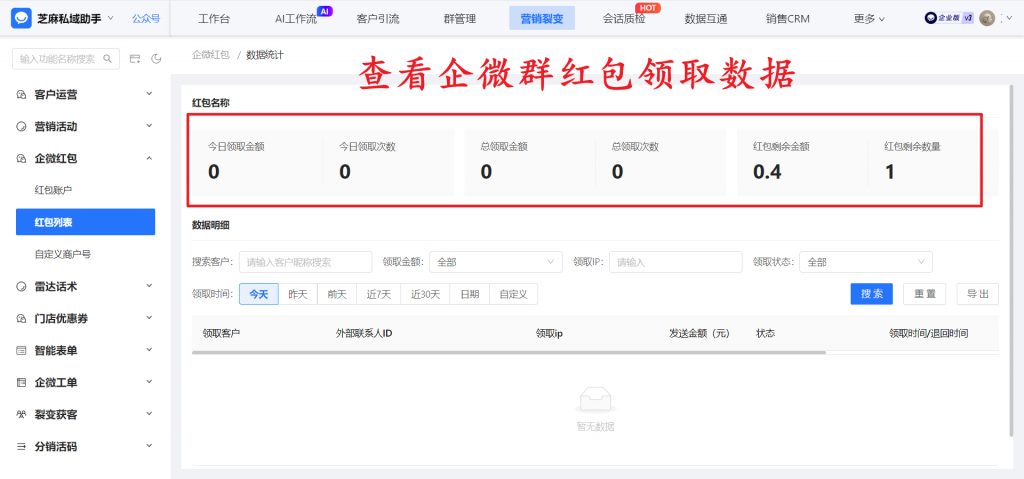Image resolution: width=1024 pixels, height=479 pixels.
Task: Click the user avatar at top right
Action: pos(987,18)
